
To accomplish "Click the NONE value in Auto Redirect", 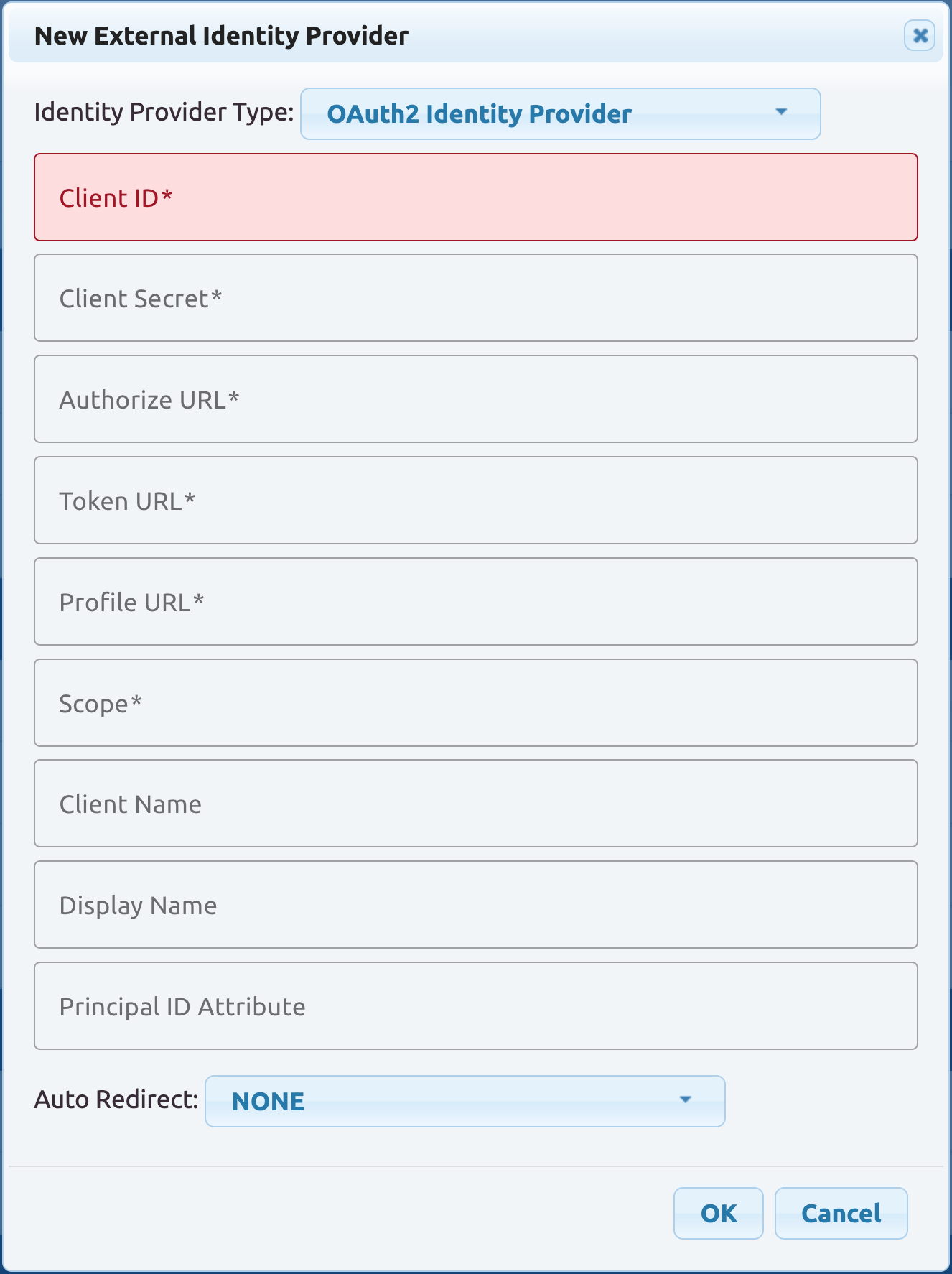I will 268,1102.
